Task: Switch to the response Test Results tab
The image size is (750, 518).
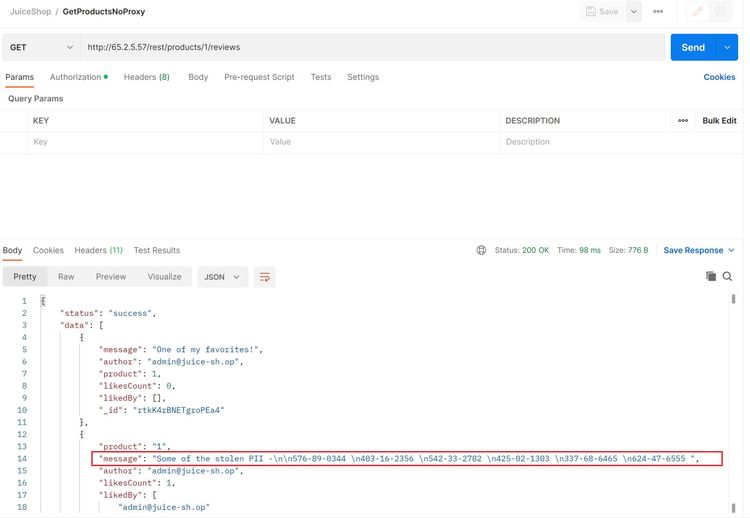Action: pos(157,250)
